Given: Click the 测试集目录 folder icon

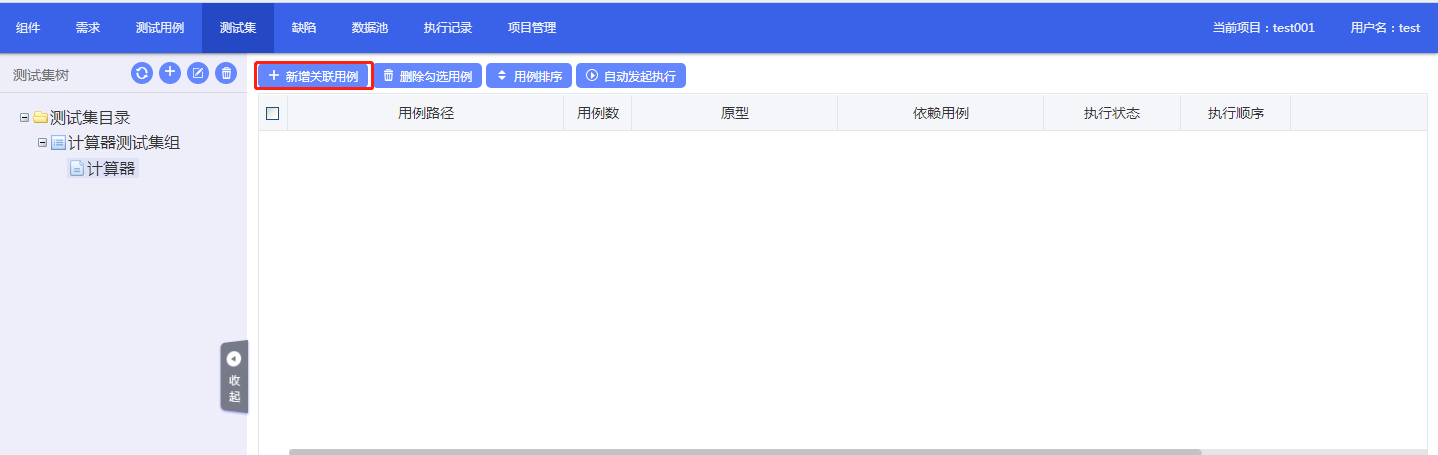Looking at the screenshot, I should click(x=40, y=118).
